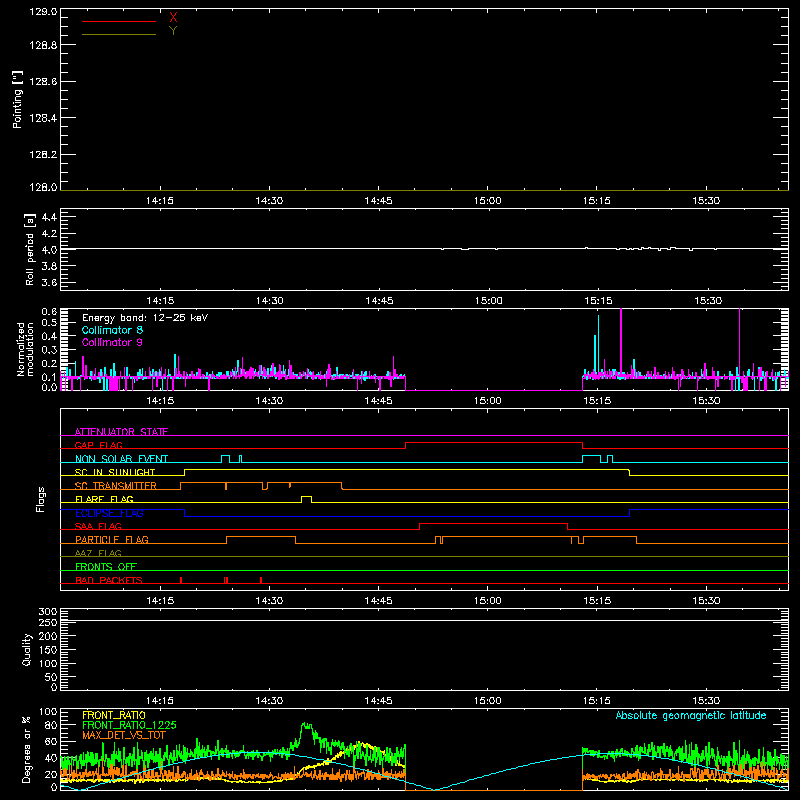Select the 'Y' legend label
The height and width of the screenshot is (800, 800).
[x=173, y=31]
